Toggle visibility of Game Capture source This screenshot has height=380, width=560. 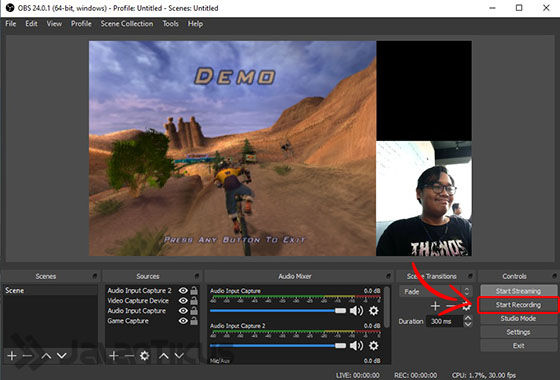click(x=183, y=321)
